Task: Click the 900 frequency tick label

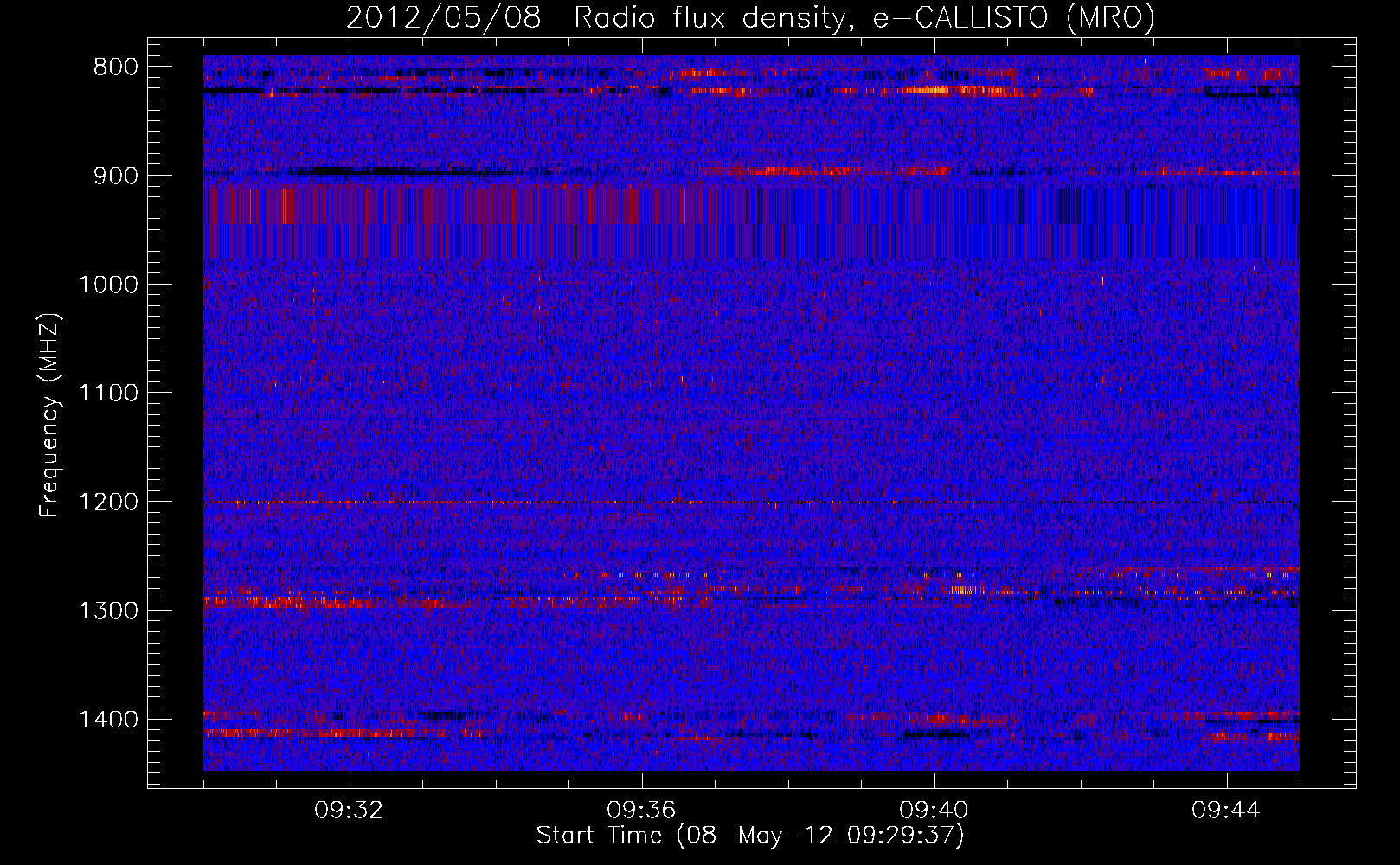Action: pyautogui.click(x=116, y=176)
